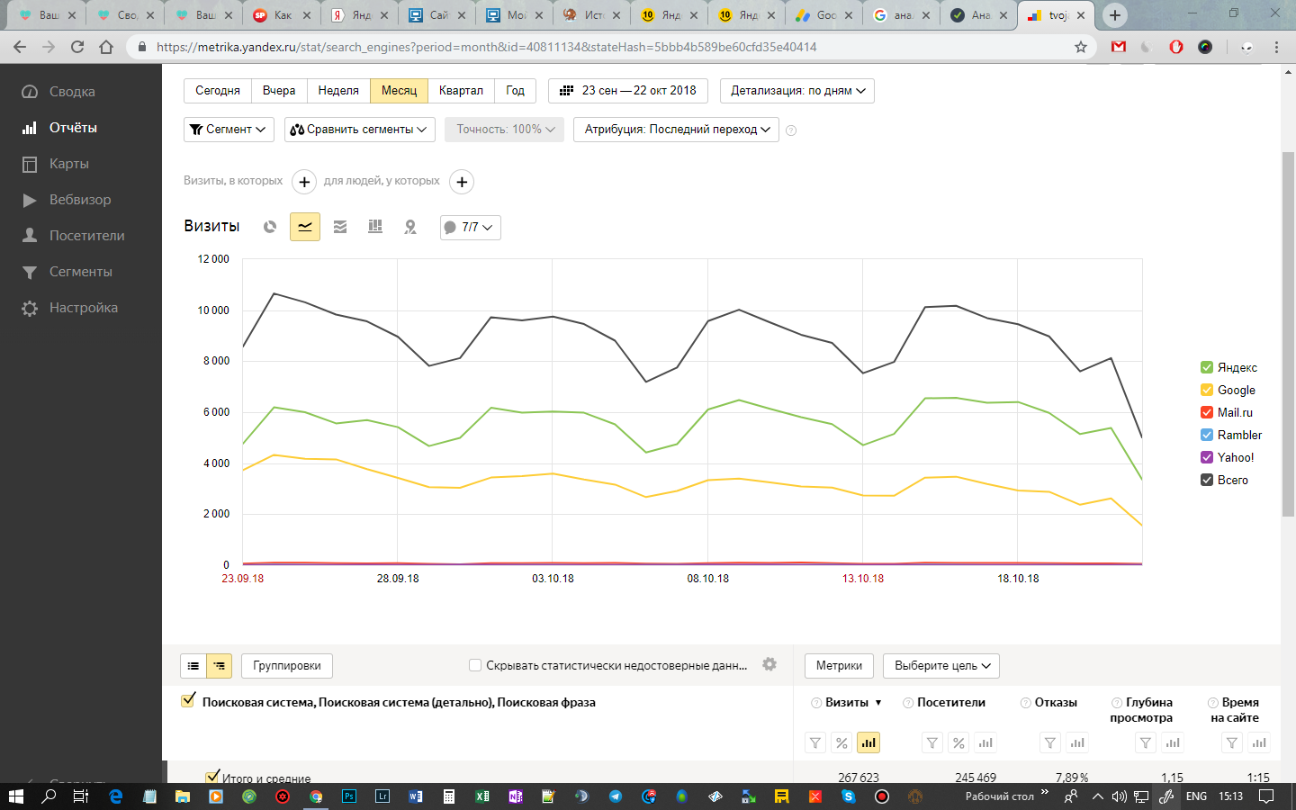Toggle the Яндекс legend checkbox
The image size is (1296, 810).
pos(1206,368)
